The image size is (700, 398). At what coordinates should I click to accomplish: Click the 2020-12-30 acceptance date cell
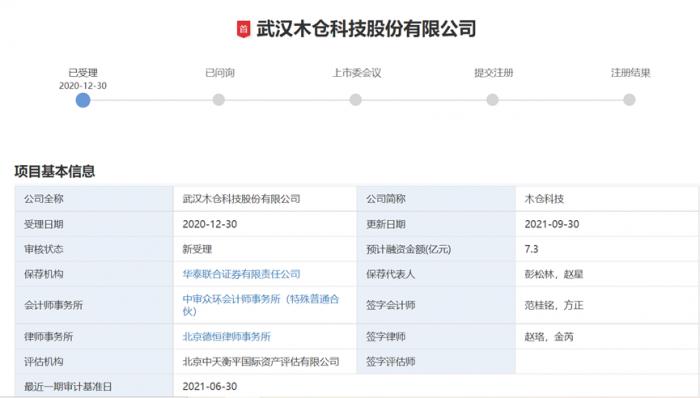[x=210, y=224]
